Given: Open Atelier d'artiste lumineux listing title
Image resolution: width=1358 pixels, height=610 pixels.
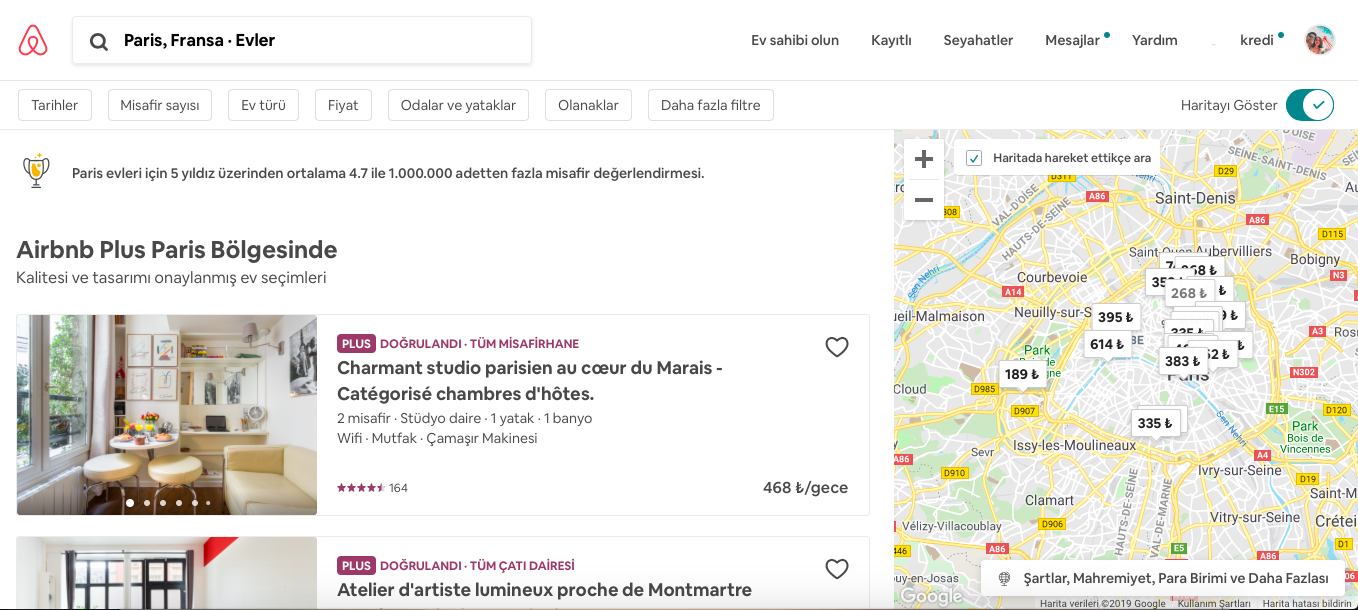Looking at the screenshot, I should [544, 590].
